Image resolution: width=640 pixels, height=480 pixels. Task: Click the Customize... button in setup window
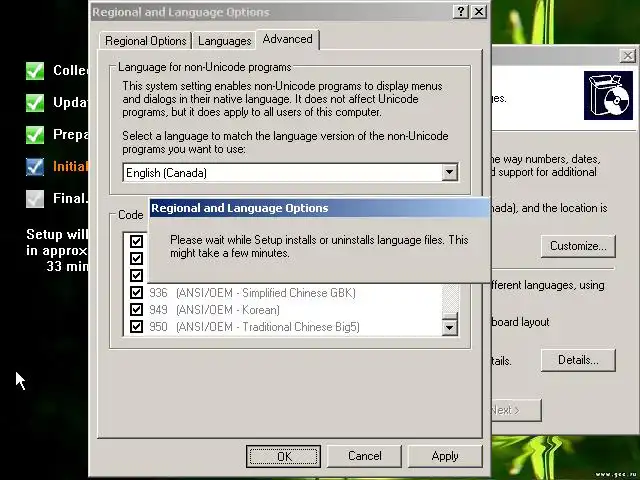click(x=578, y=246)
